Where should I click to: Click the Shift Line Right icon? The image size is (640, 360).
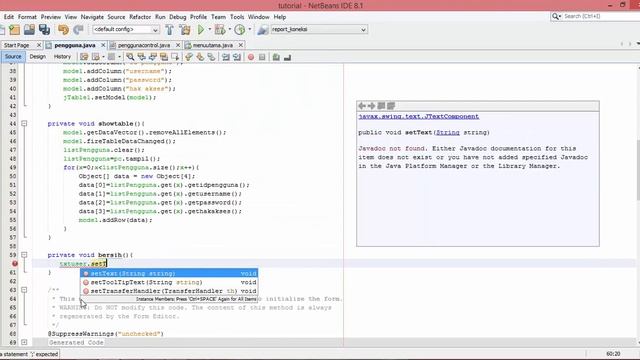point(237,57)
